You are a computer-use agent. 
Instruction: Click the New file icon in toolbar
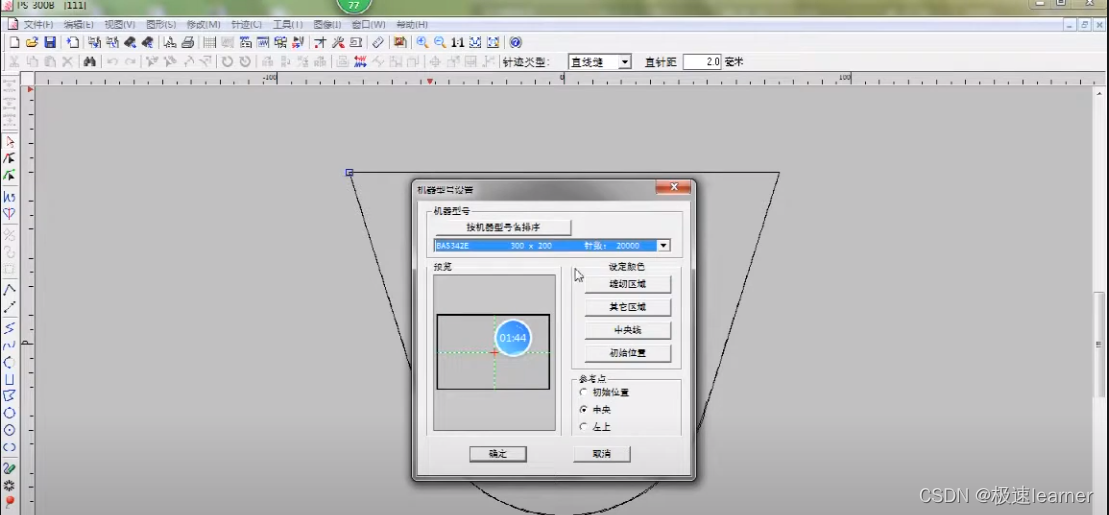click(14, 42)
